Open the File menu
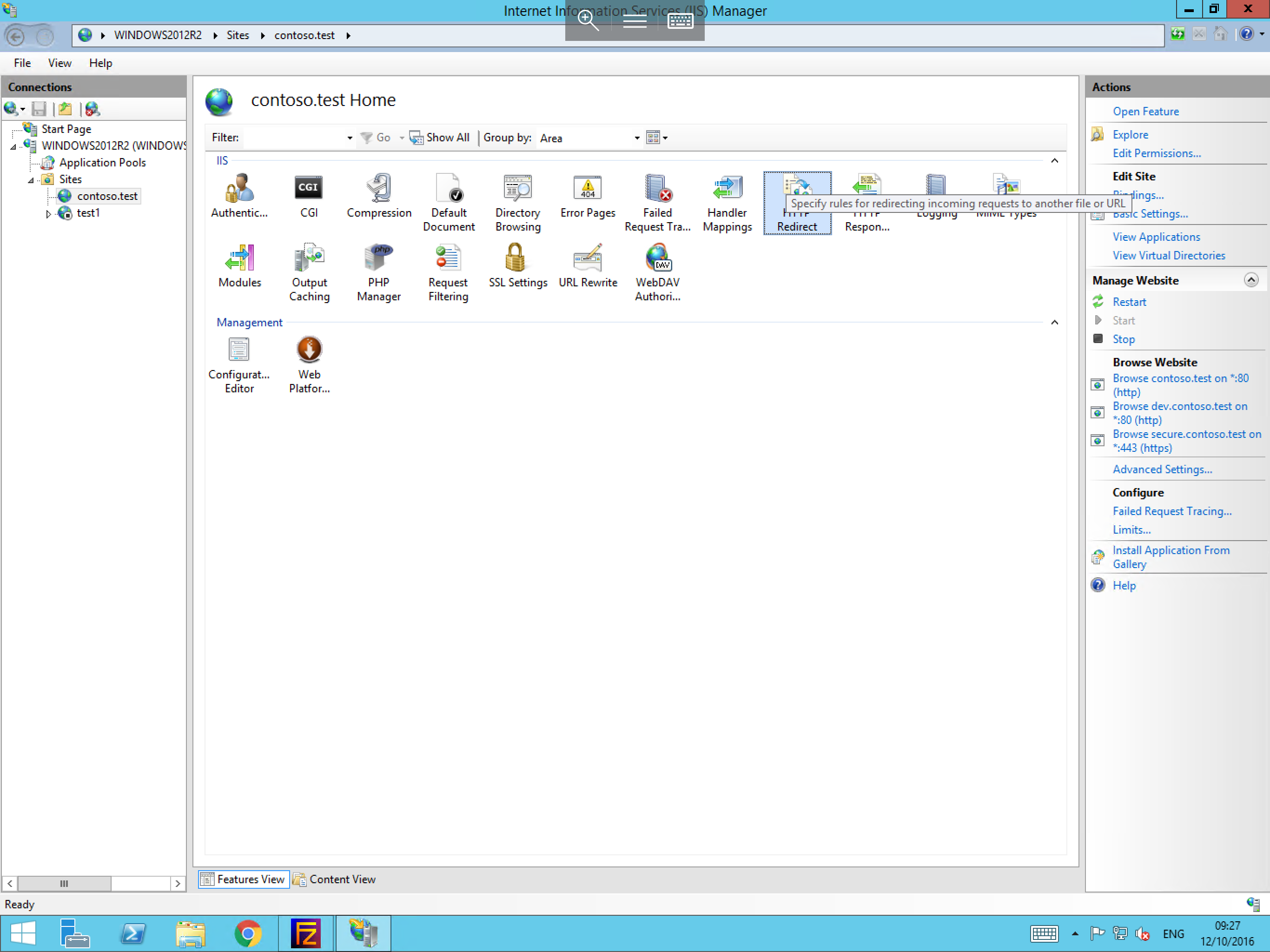Viewport: 1270px width, 952px height. point(22,63)
